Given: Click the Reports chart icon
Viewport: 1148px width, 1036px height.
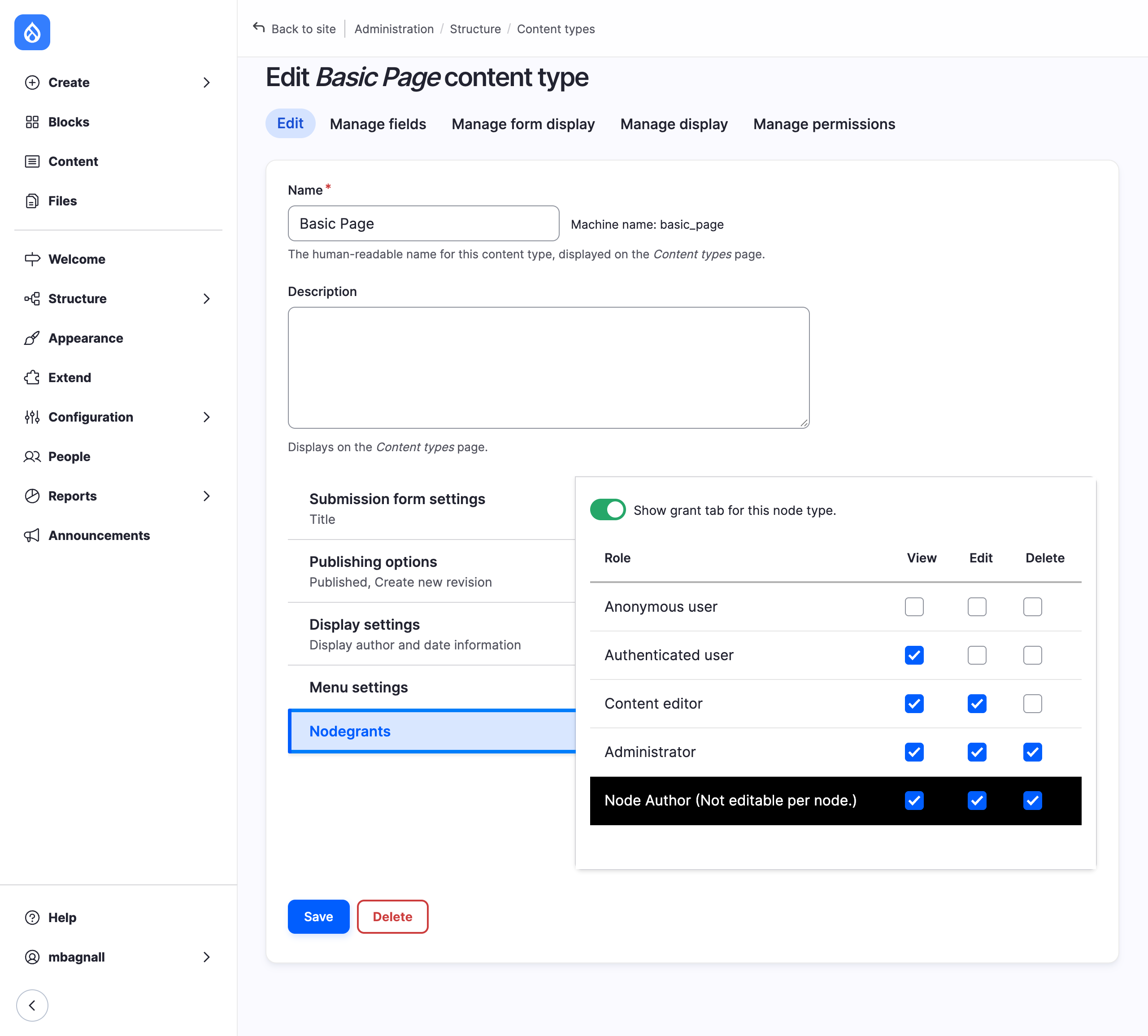Looking at the screenshot, I should (32, 496).
